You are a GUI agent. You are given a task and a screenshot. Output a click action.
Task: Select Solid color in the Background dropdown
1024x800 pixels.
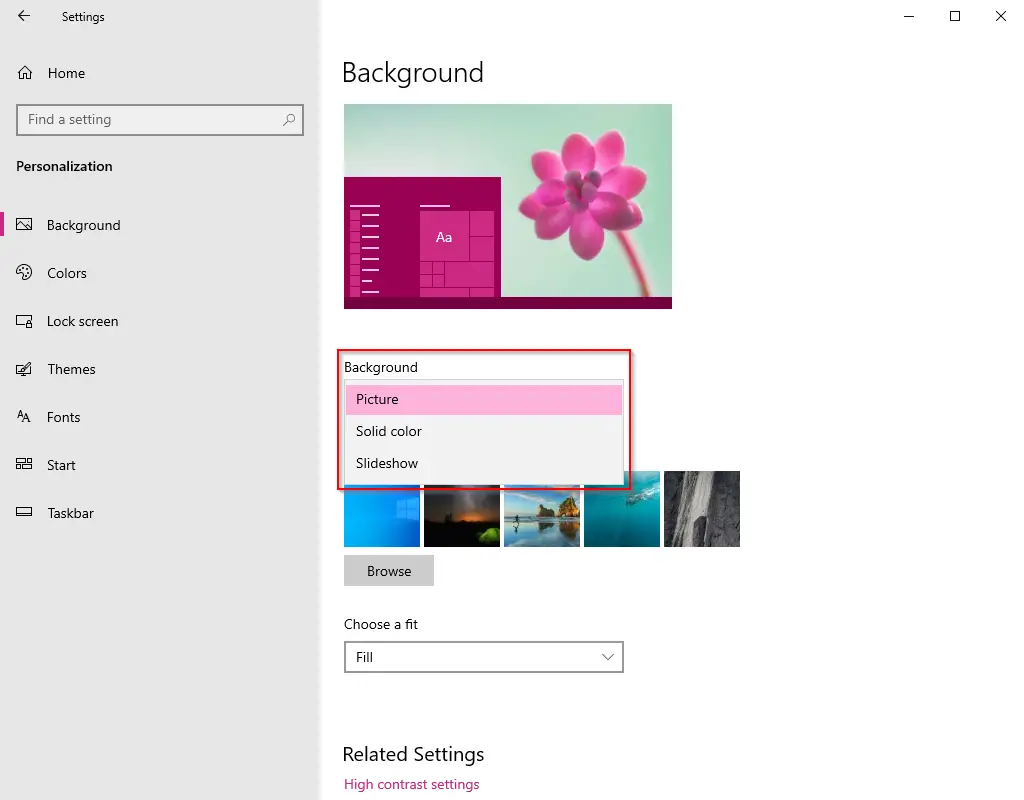click(x=484, y=431)
